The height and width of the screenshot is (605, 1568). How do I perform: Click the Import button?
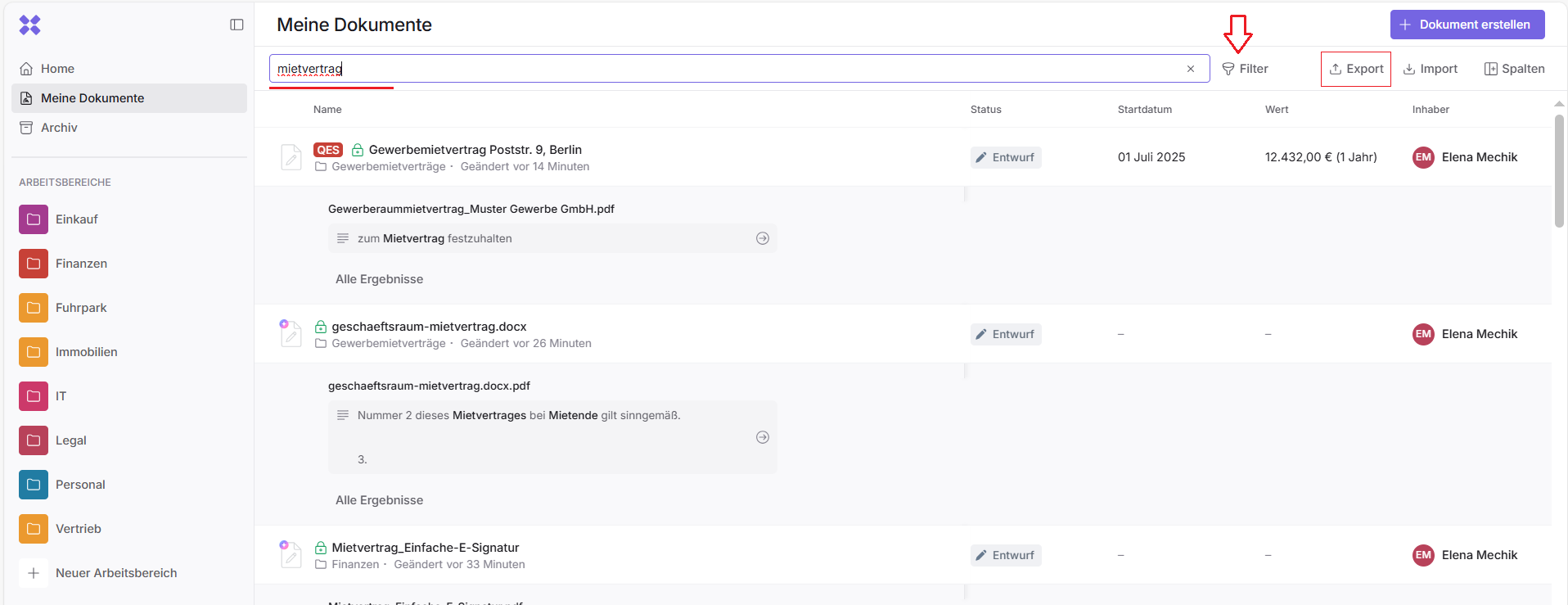1431,69
